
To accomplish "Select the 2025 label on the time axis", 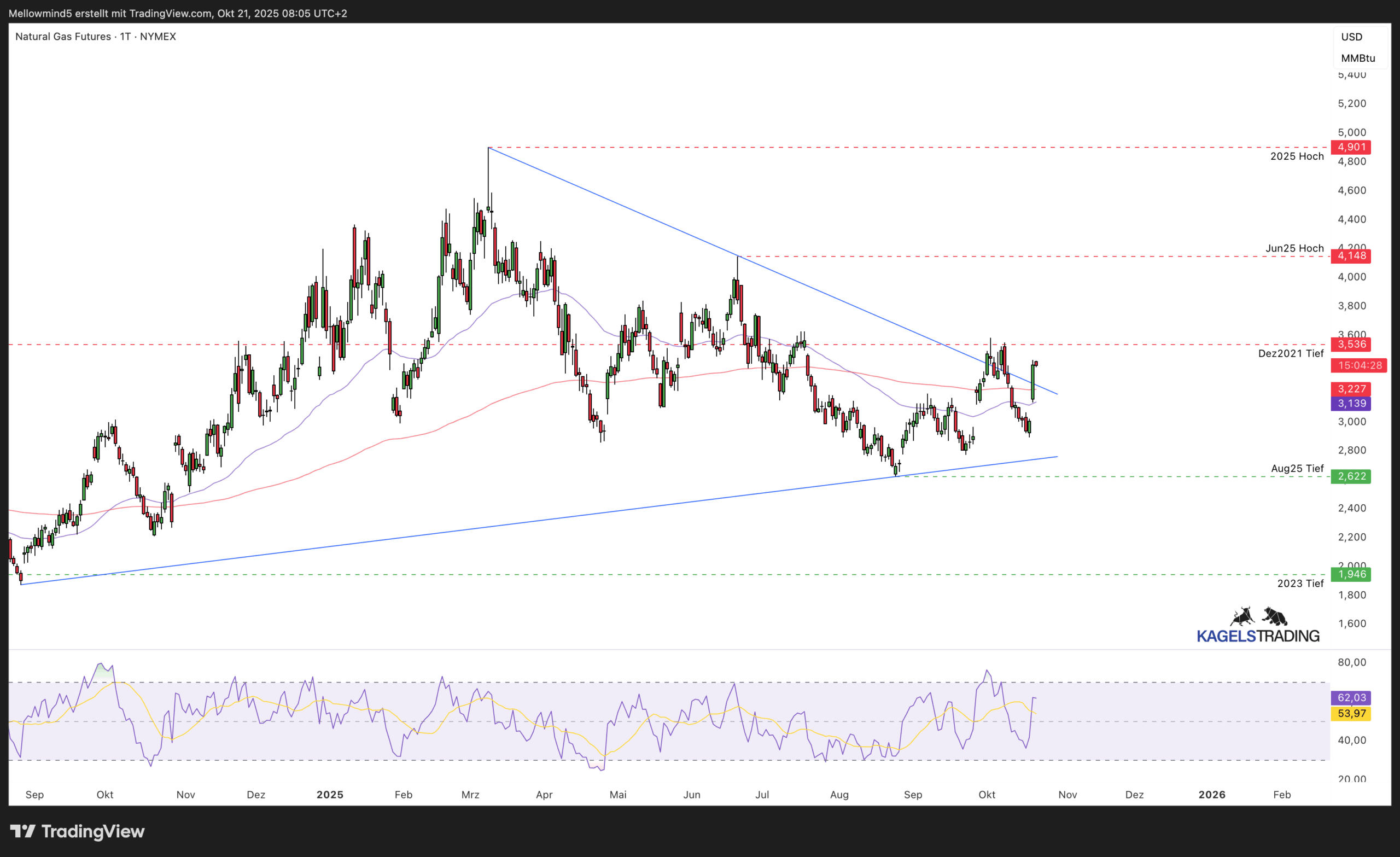I will click(330, 795).
